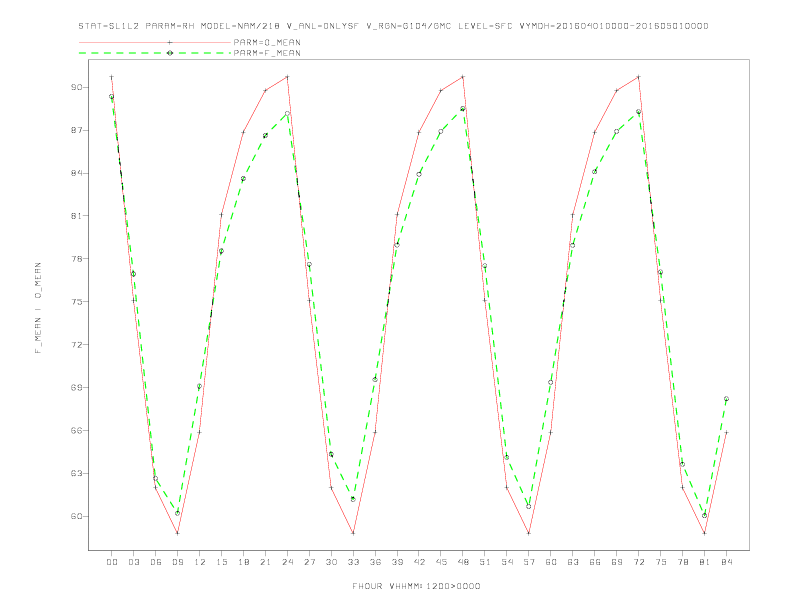Click x-axis forecast hour label 24
Image resolution: width=792 pixels, height=612 pixels.
pyautogui.click(x=287, y=562)
